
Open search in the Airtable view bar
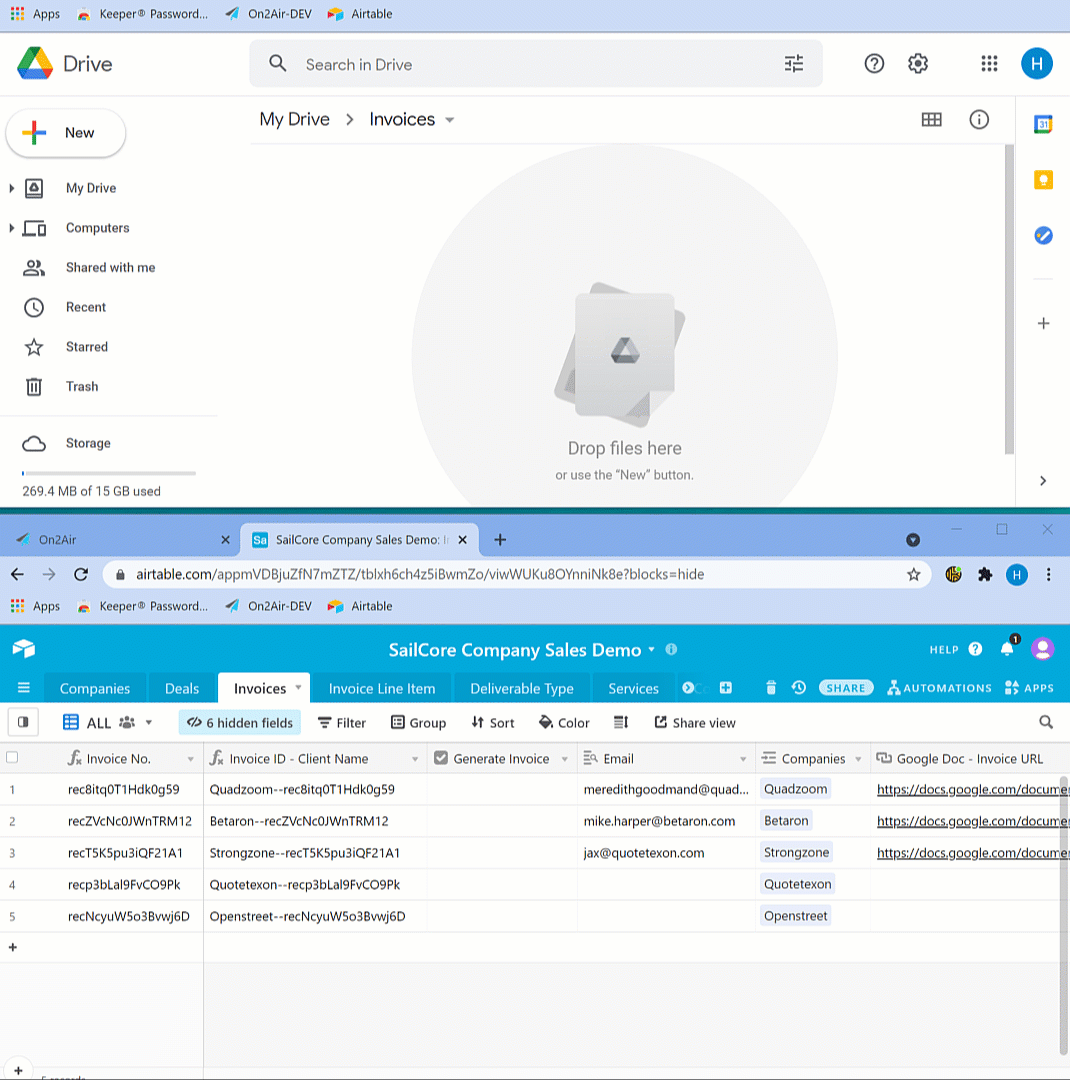pyautogui.click(x=1046, y=722)
